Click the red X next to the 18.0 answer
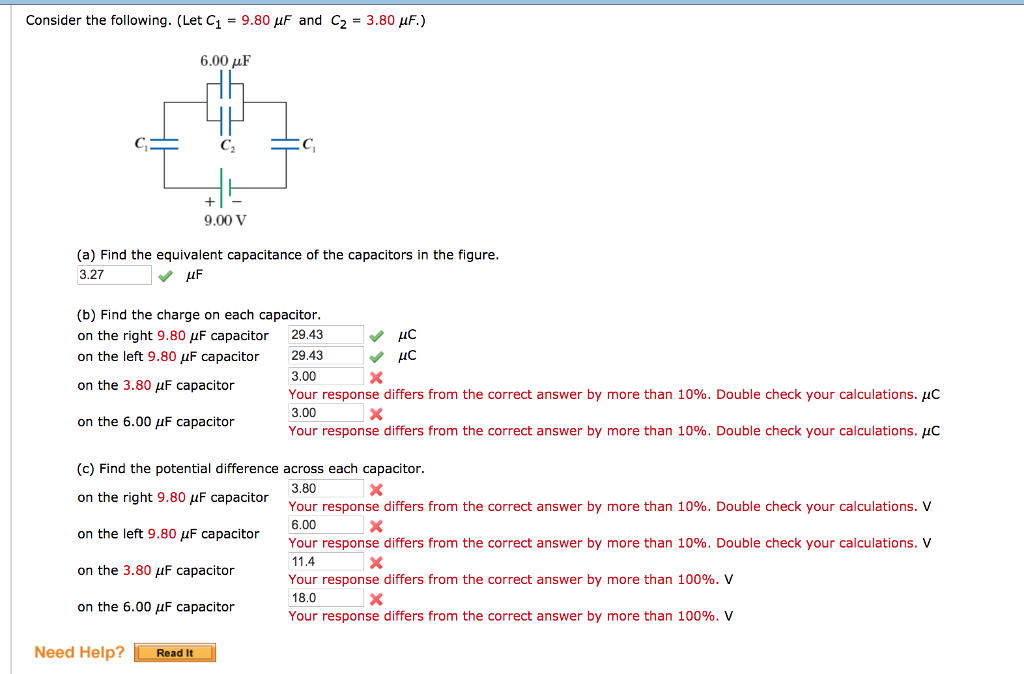Image resolution: width=1024 pixels, height=674 pixels. point(376,599)
